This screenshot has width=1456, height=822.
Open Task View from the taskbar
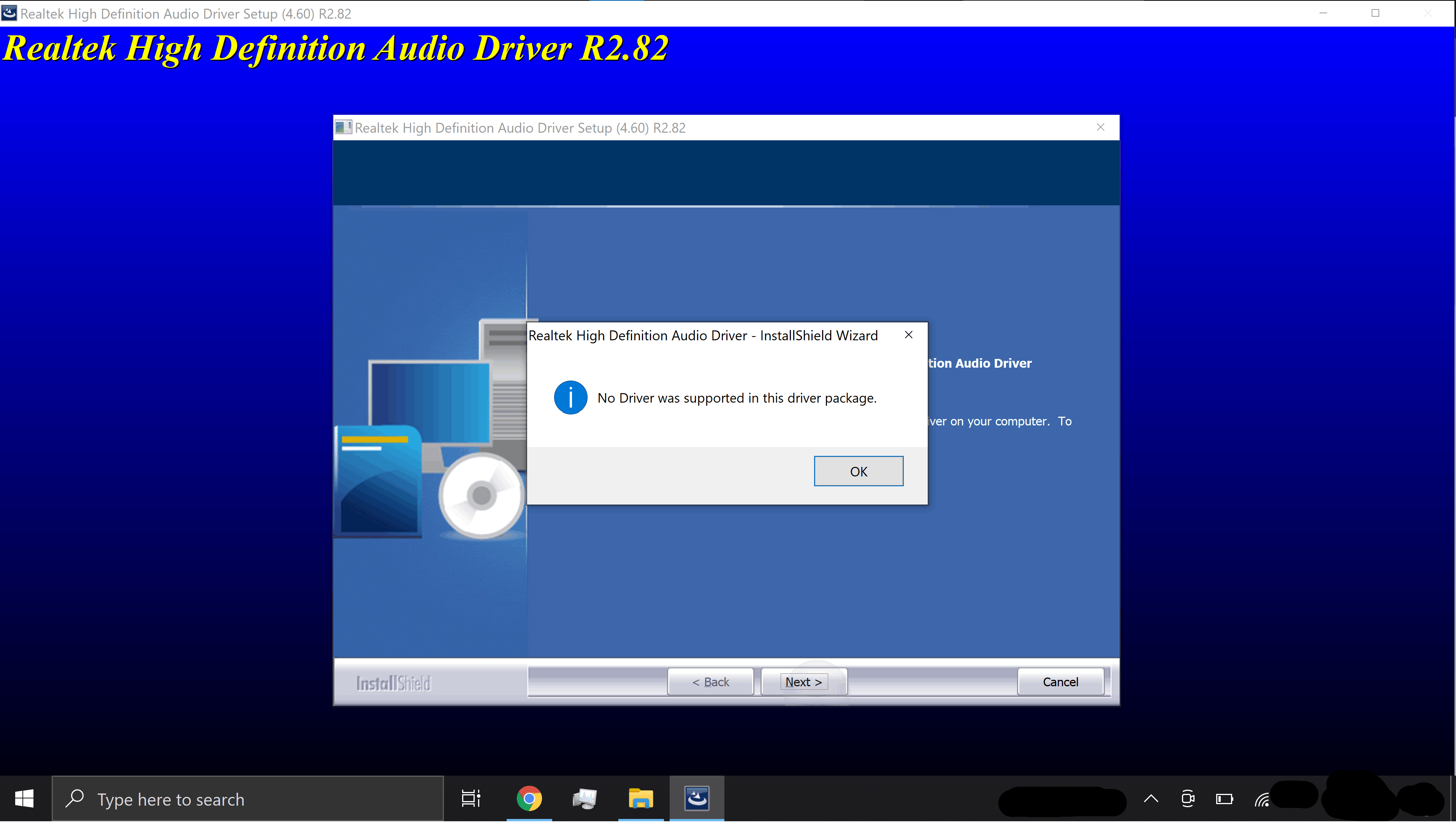click(470, 799)
